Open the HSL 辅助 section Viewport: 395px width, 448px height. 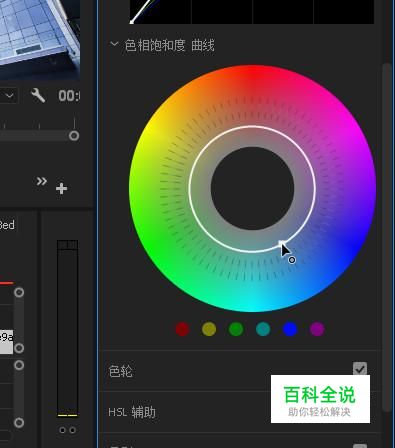click(x=132, y=412)
